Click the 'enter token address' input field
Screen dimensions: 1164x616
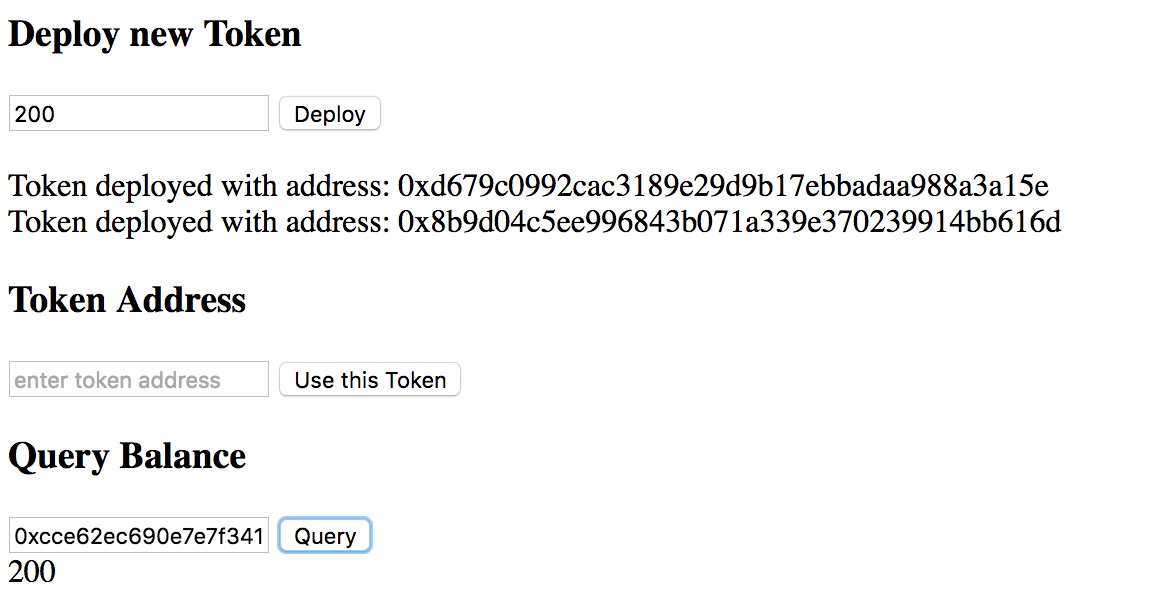[139, 380]
